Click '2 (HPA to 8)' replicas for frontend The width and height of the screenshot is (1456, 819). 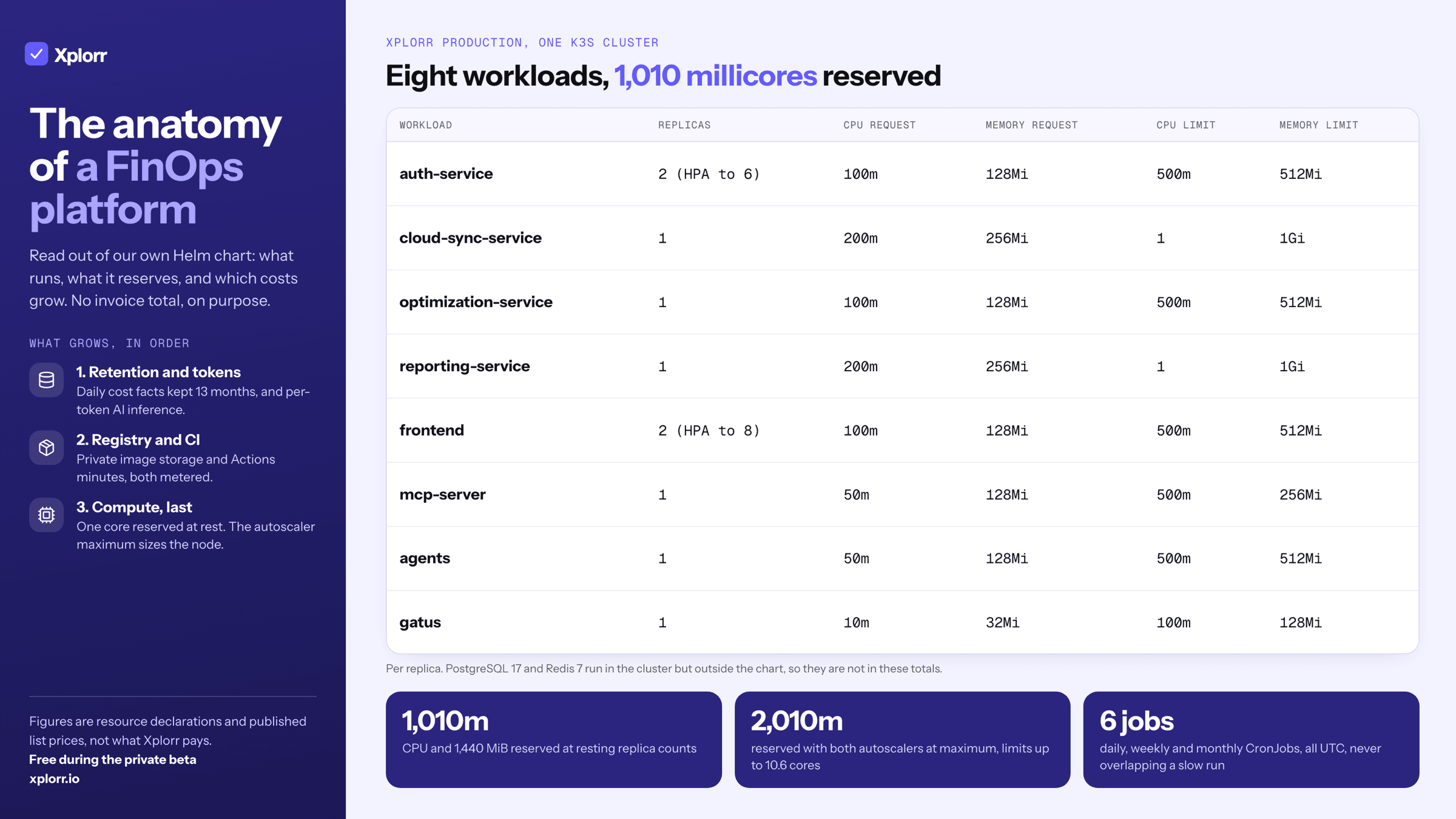709,431
